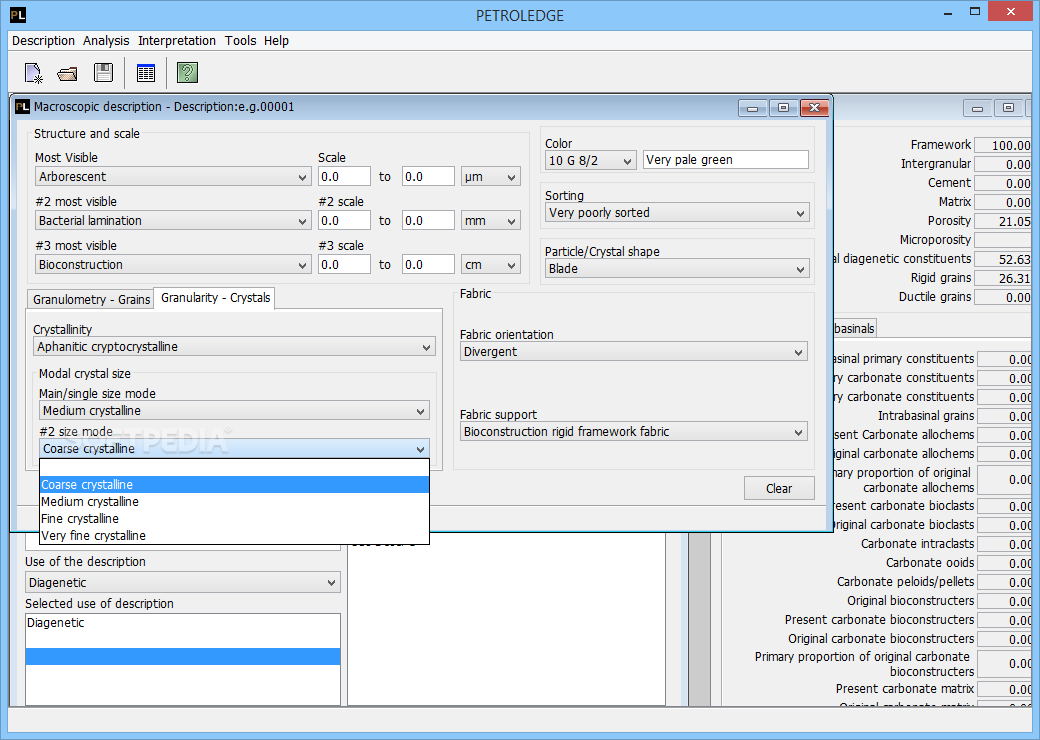The height and width of the screenshot is (740, 1040).
Task: Open the Analysis menu
Action: (x=106, y=40)
